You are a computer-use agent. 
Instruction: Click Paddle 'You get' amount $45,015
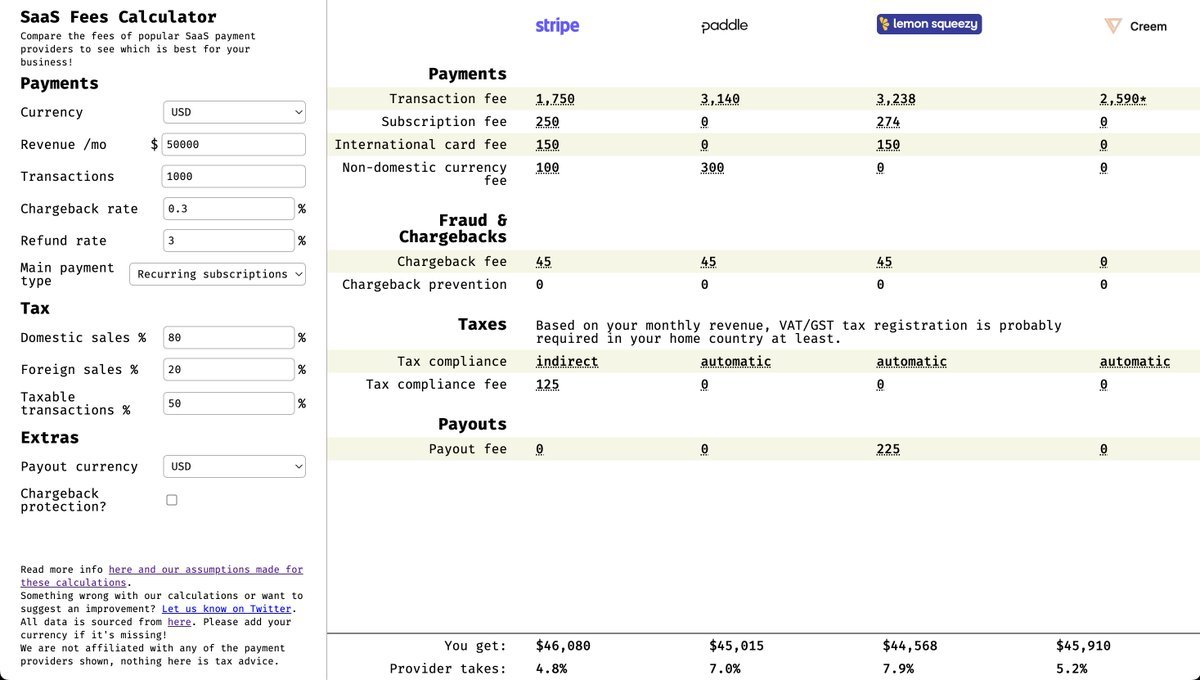(736, 646)
